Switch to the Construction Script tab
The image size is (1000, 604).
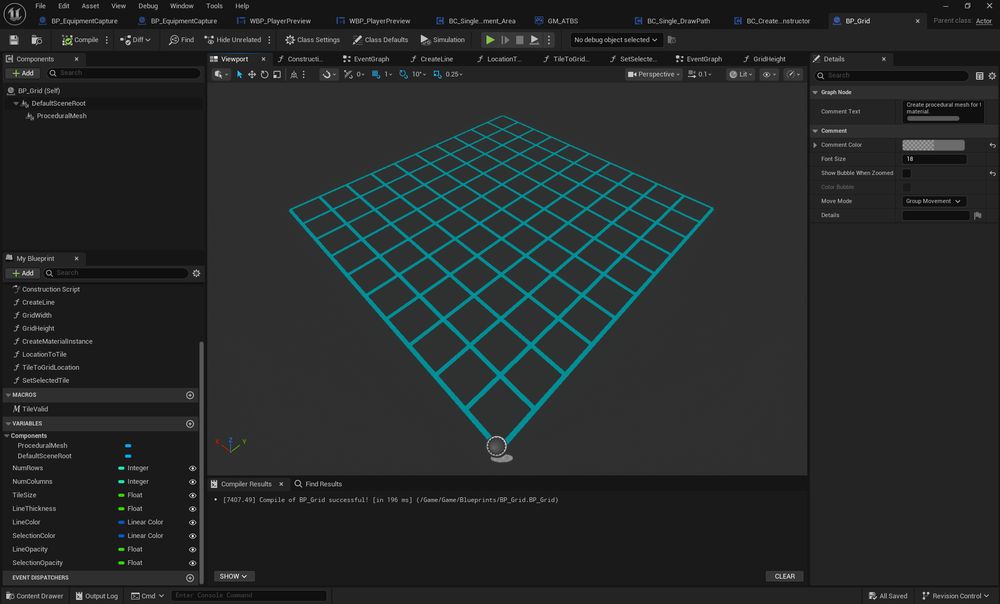(x=301, y=59)
